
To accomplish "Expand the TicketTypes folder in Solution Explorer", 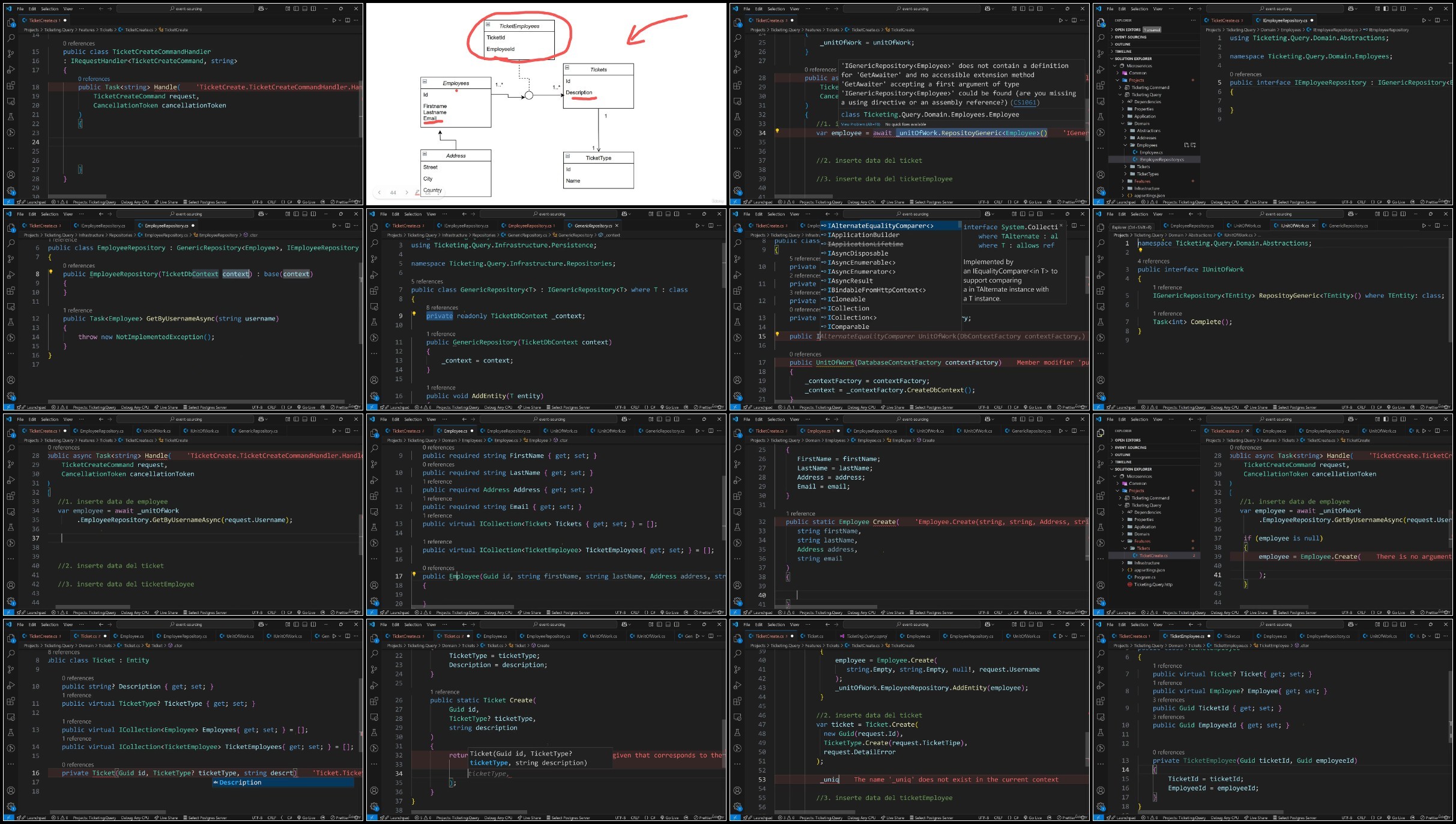I will pyautogui.click(x=1147, y=174).
